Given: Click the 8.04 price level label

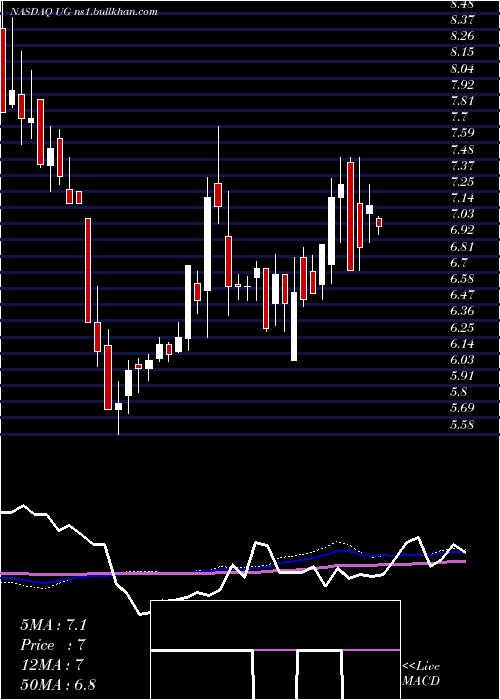Looking at the screenshot, I should pyautogui.click(x=463, y=68).
